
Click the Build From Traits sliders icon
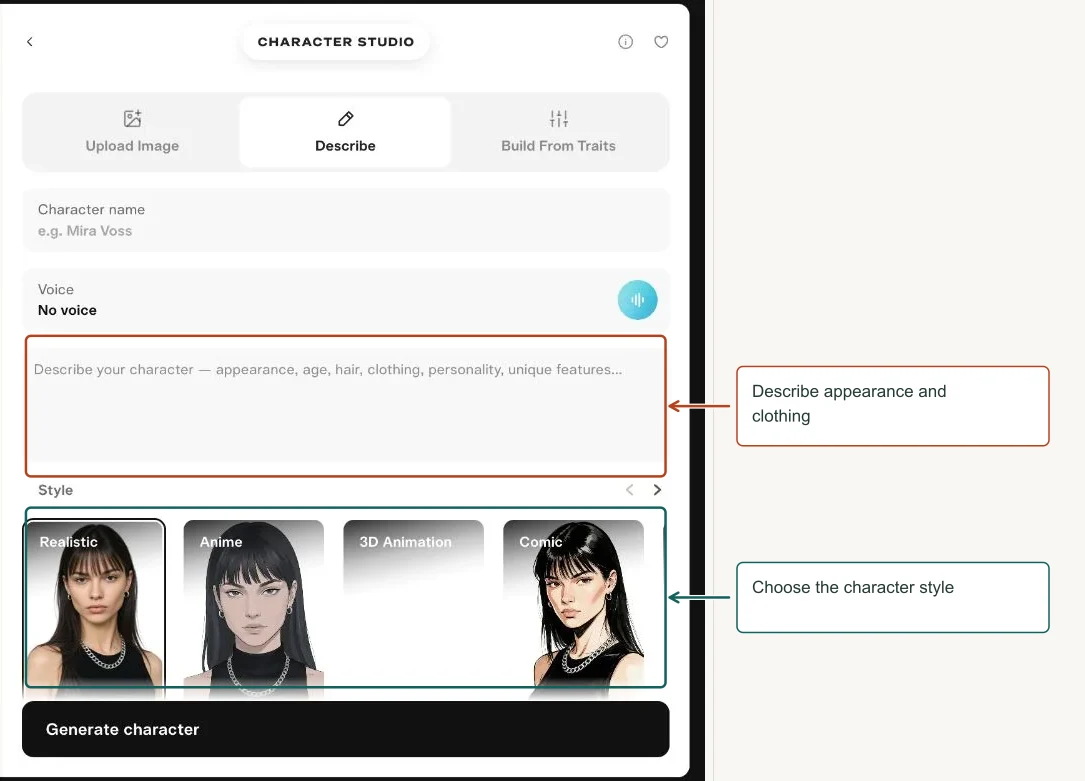tap(559, 119)
